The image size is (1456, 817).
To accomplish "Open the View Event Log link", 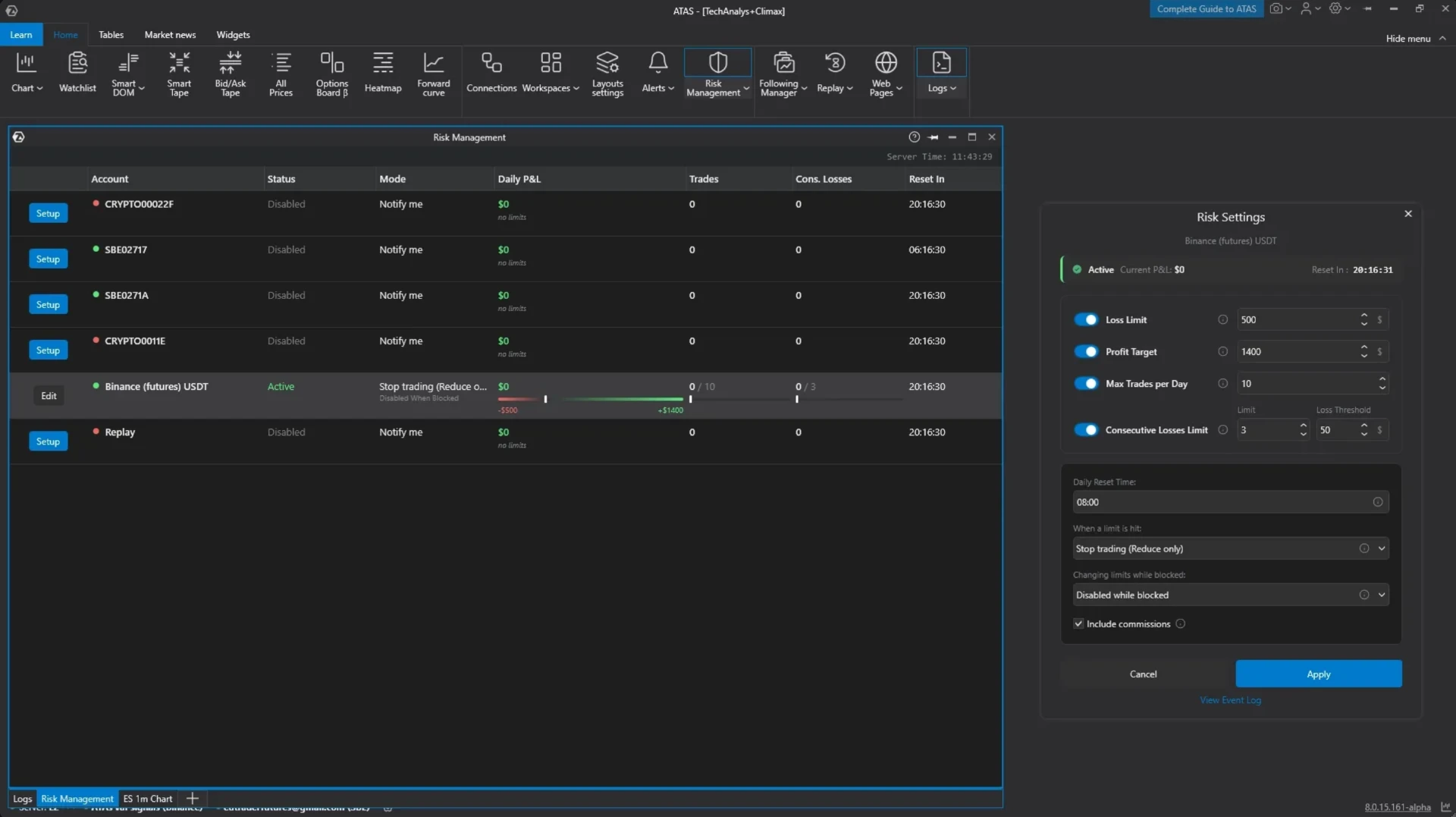I will tap(1230, 700).
